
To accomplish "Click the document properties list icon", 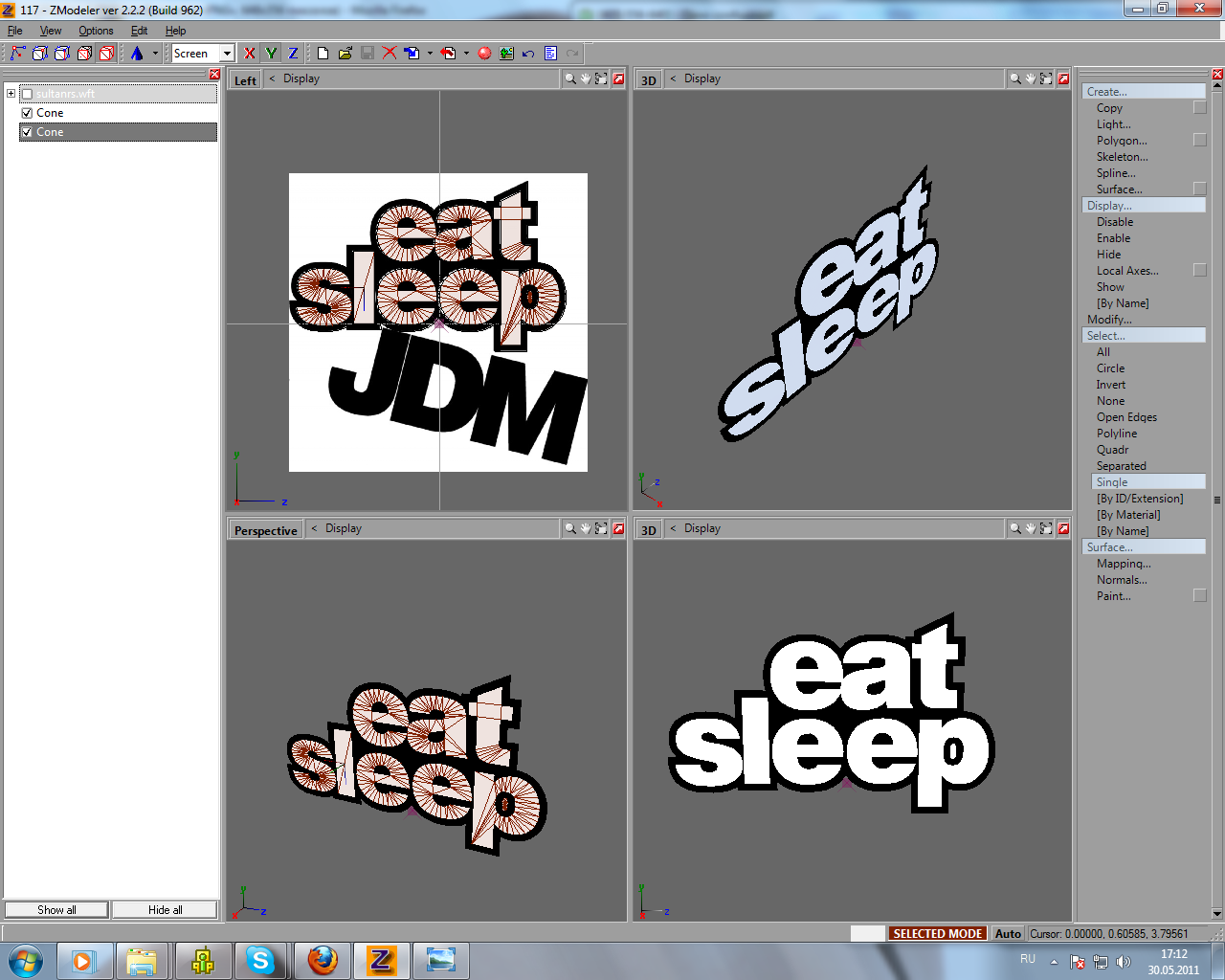I will (x=550, y=54).
